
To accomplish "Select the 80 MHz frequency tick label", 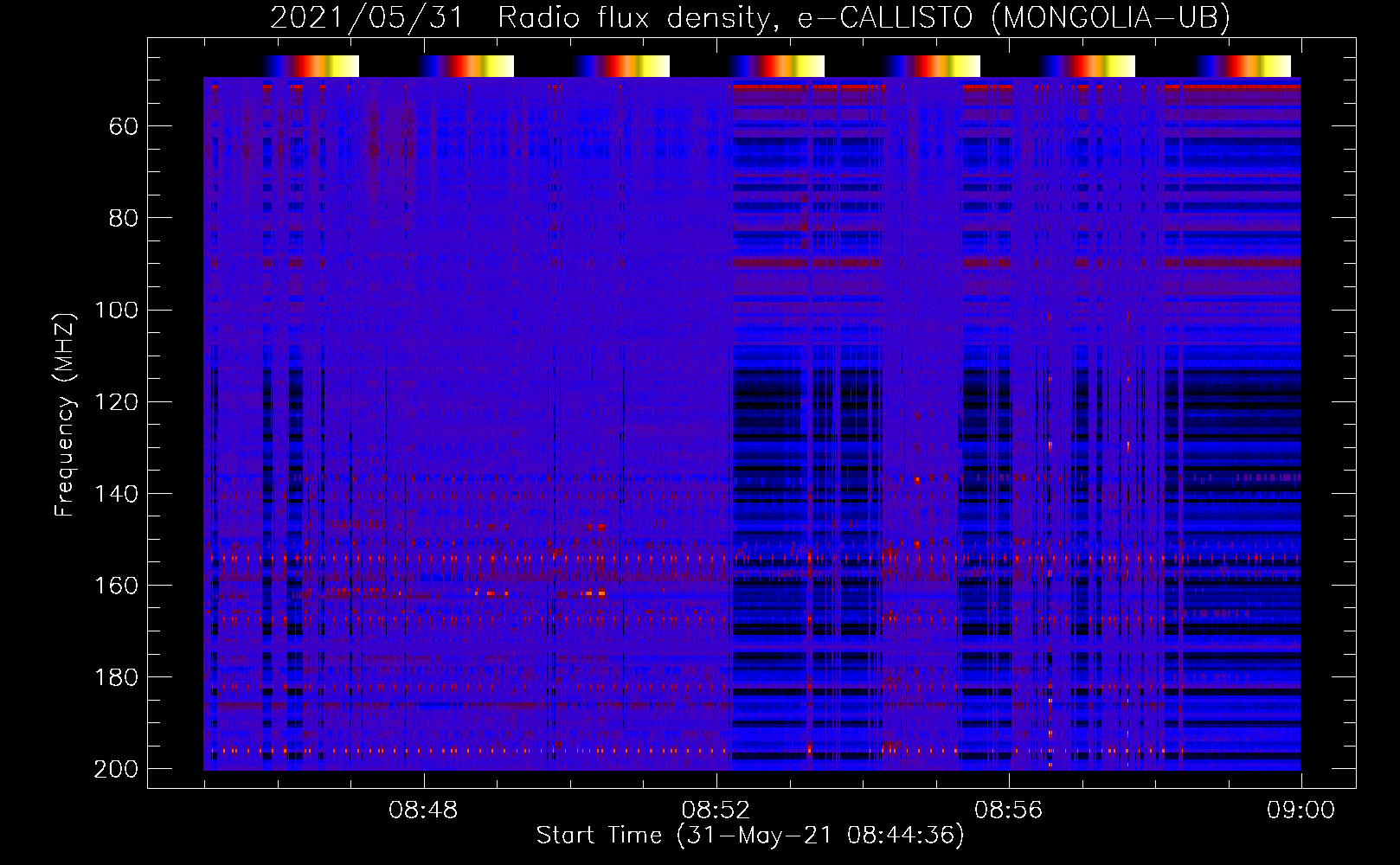I will click(124, 219).
